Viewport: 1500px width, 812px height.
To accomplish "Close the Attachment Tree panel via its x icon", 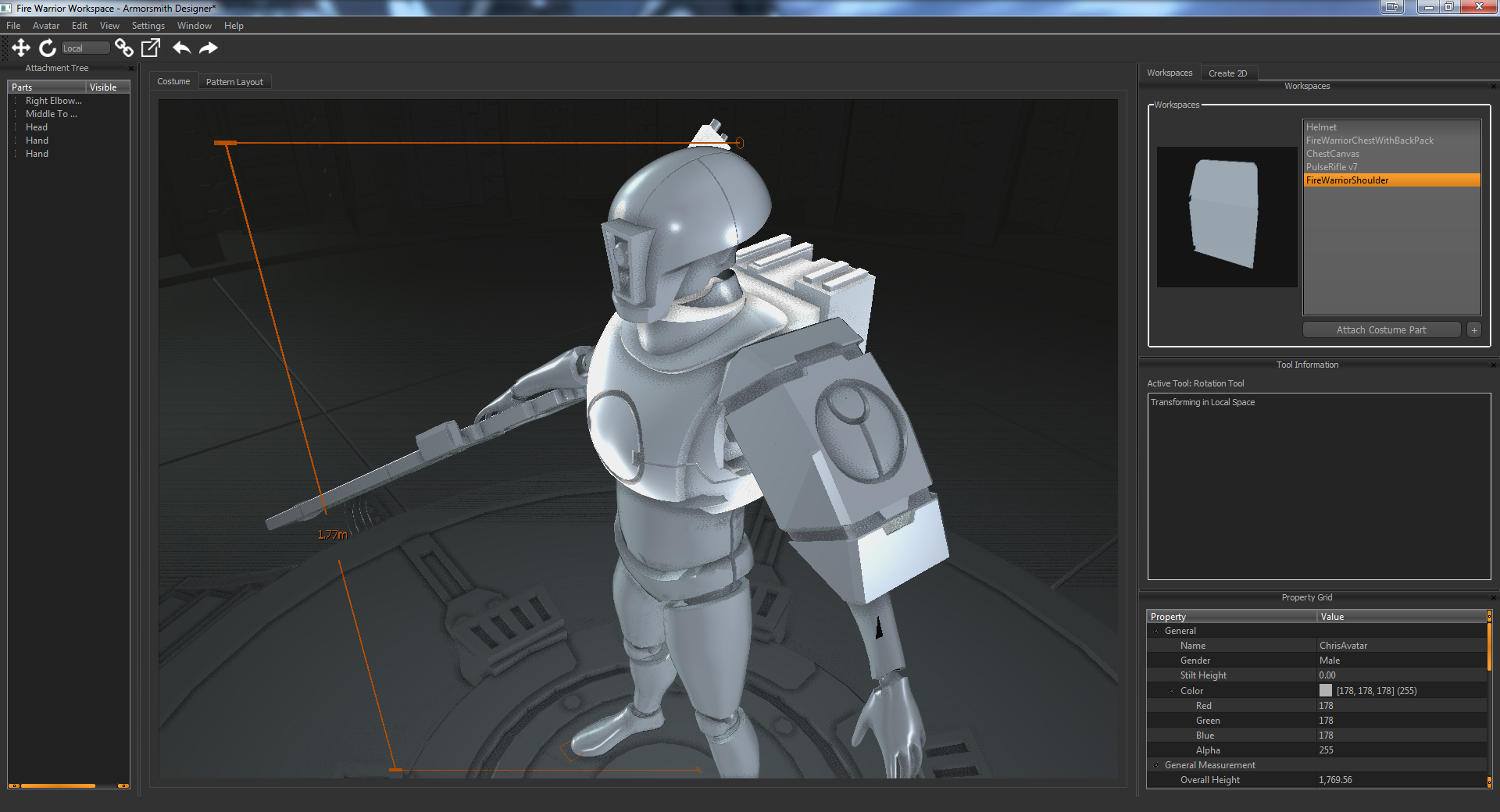I will pos(131,68).
